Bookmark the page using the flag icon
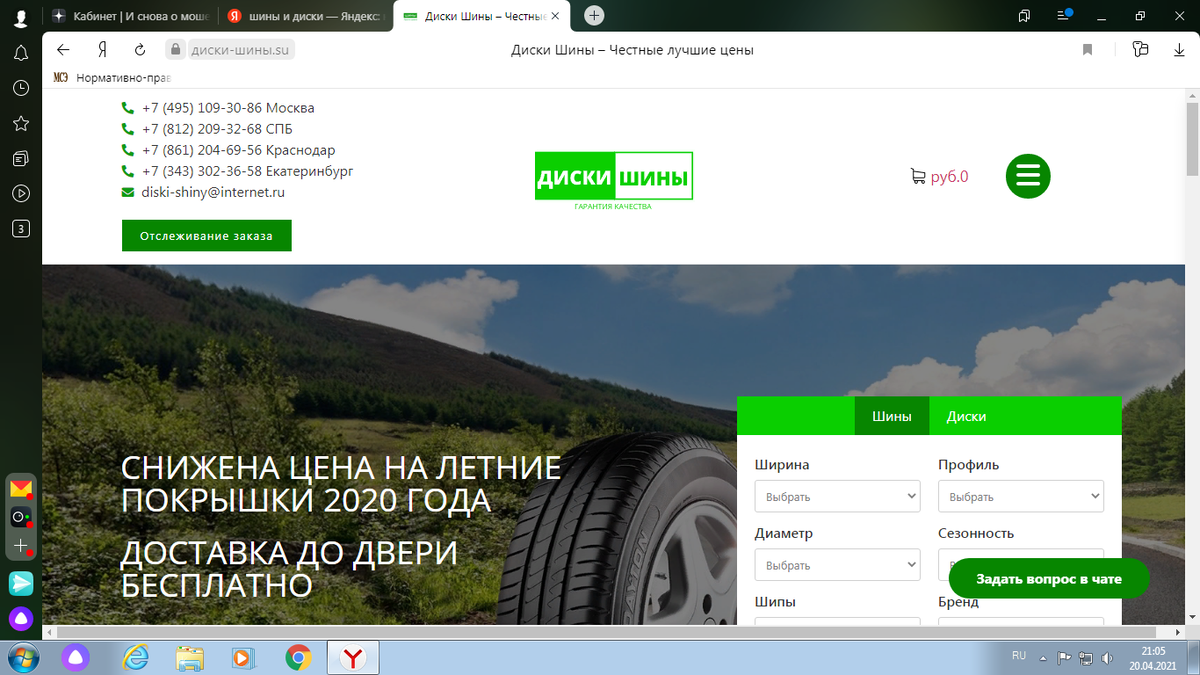The width and height of the screenshot is (1200, 675). point(1087,48)
